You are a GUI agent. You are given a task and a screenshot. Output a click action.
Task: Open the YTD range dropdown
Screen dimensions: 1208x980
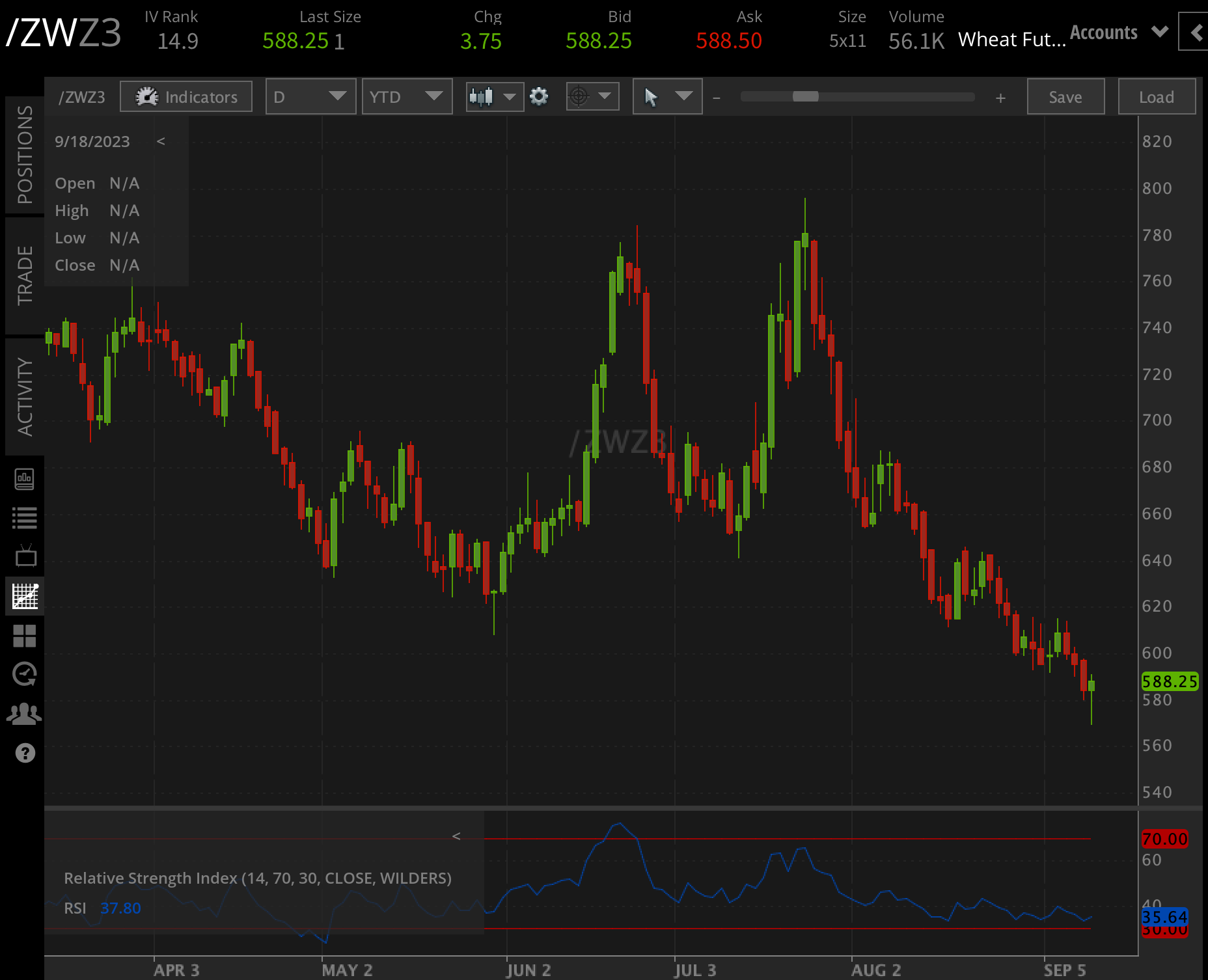[x=407, y=96]
